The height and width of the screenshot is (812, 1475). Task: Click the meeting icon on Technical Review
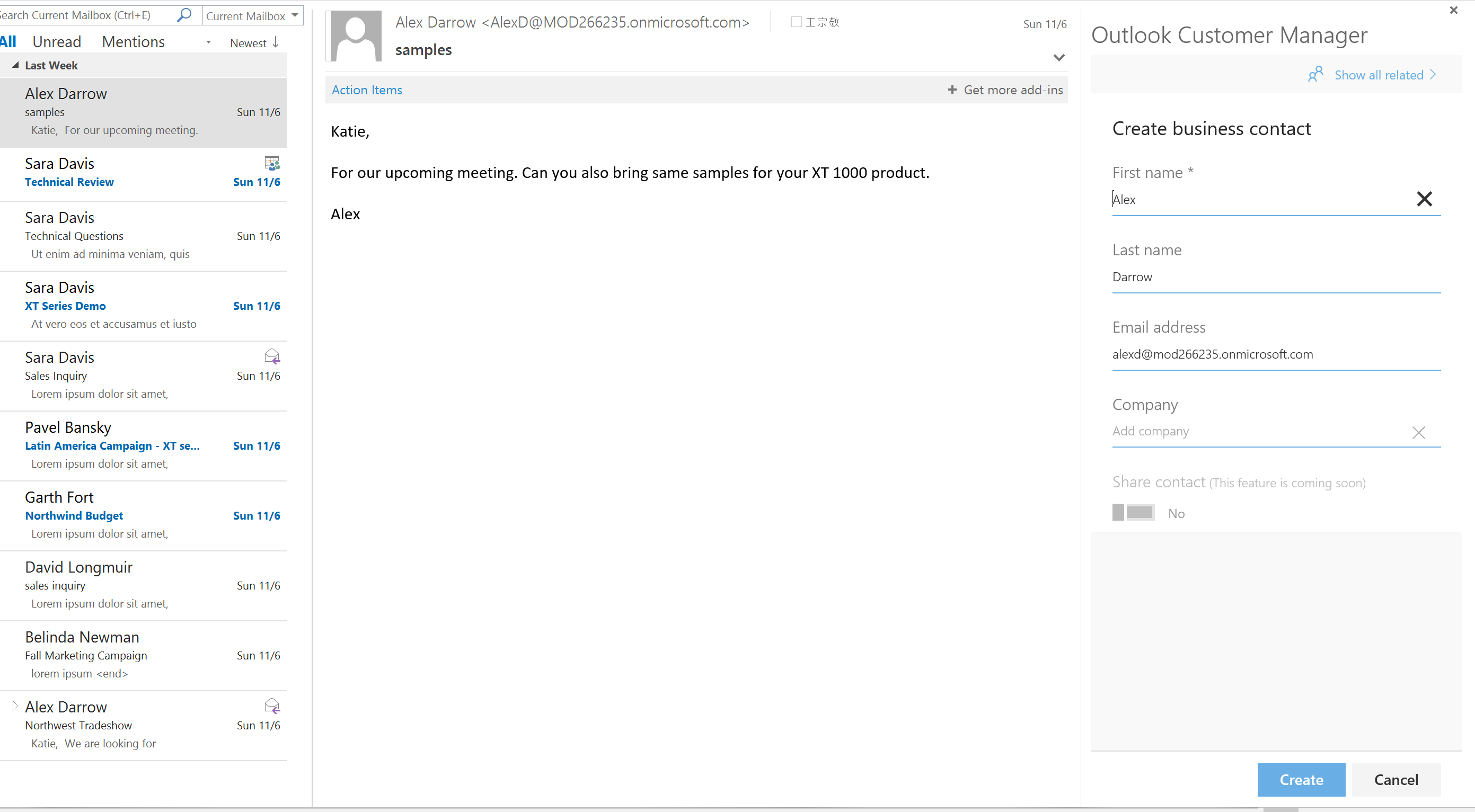[x=272, y=163]
